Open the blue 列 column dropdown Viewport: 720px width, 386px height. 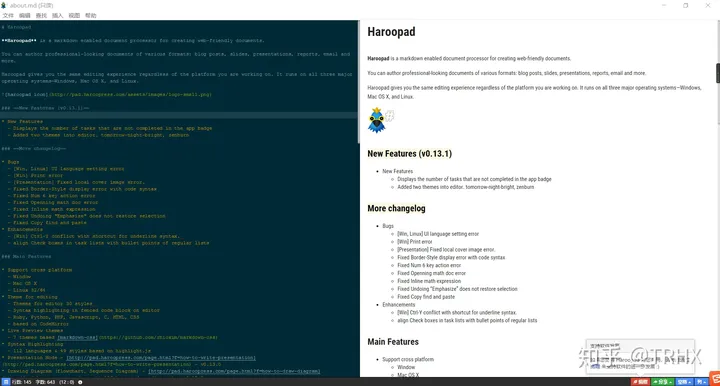[701, 382]
